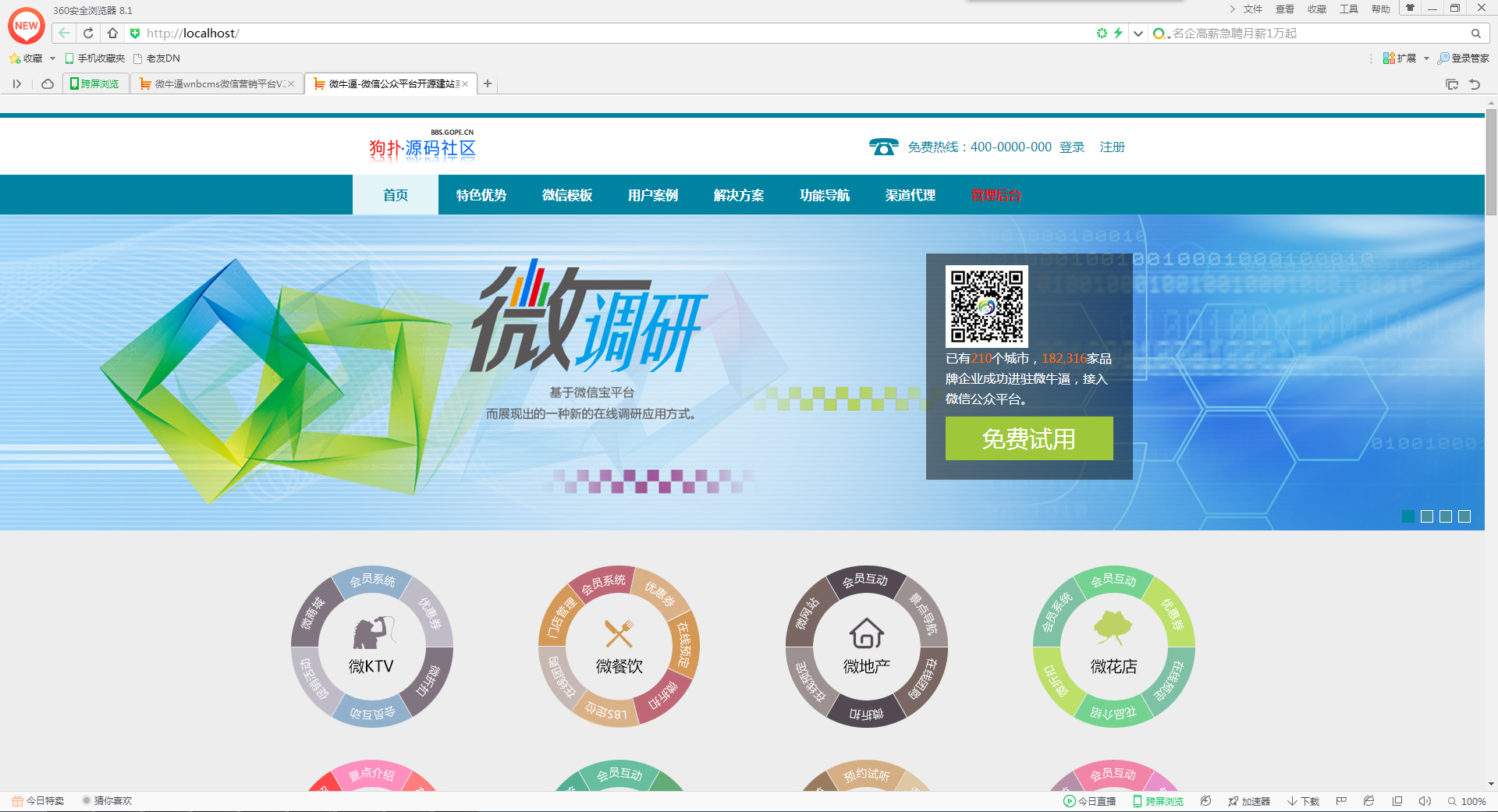Click the 加速器 rocket in status bar
1498x812 pixels.
(x=1249, y=801)
